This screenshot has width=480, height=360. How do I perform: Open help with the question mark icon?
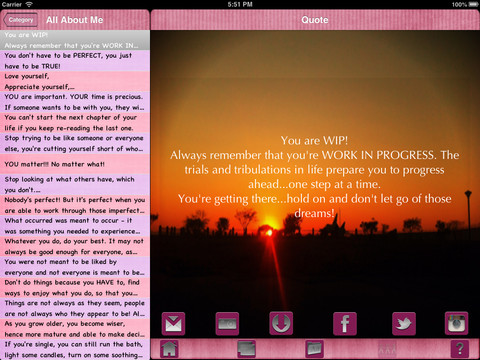[460, 349]
